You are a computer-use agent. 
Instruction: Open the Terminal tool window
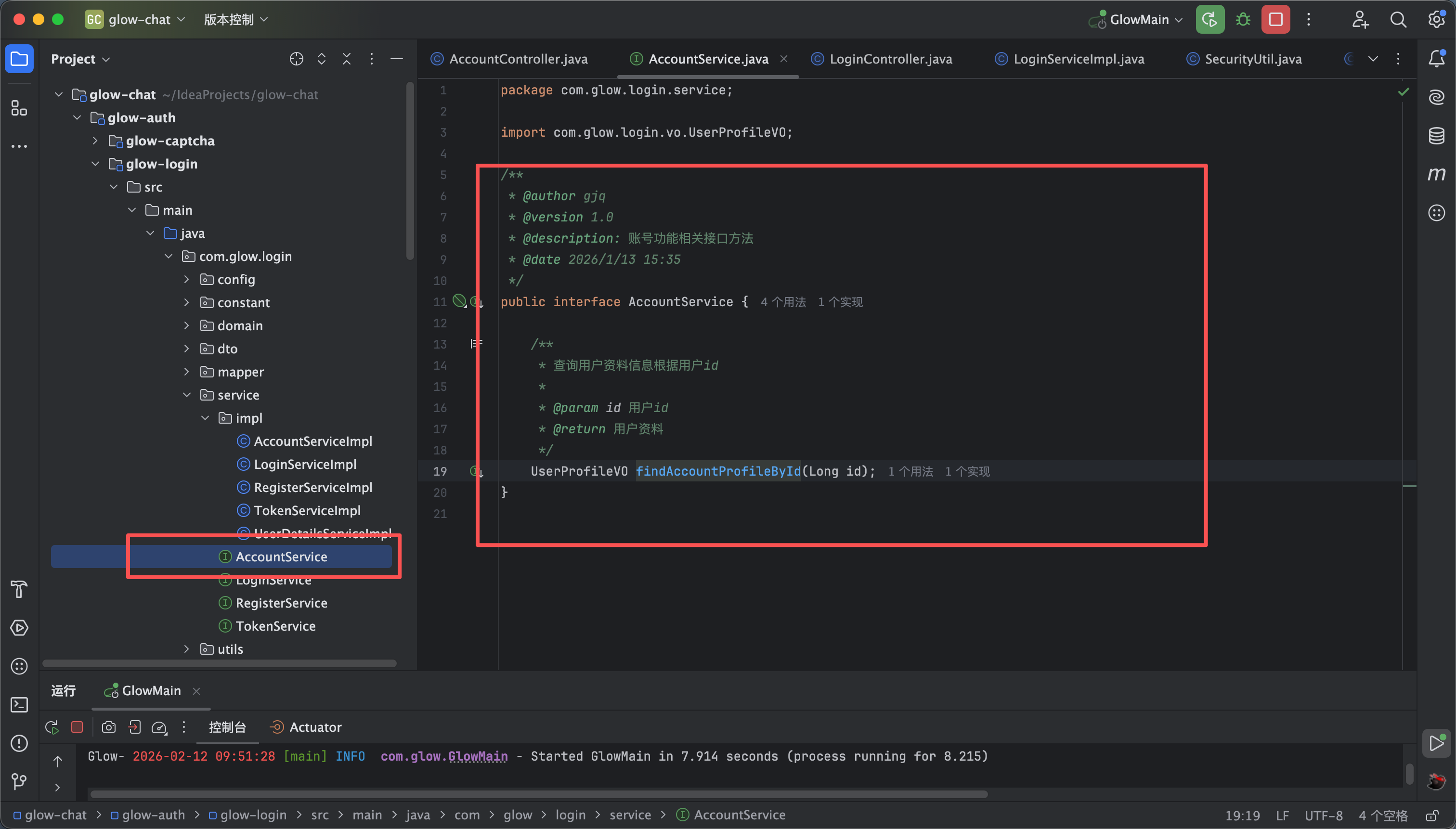click(19, 705)
